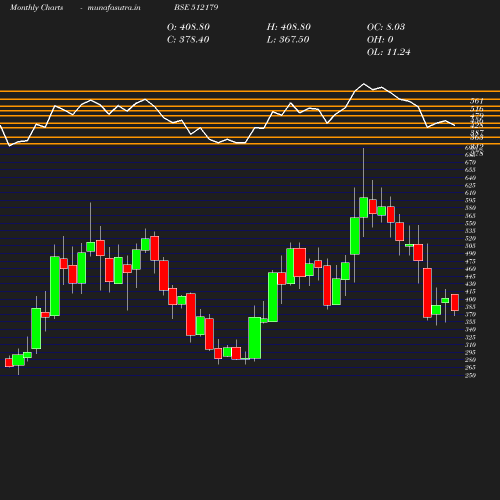The image size is (500, 500).
Task: Click the 520 price axis label
Action: pos(470,238)
